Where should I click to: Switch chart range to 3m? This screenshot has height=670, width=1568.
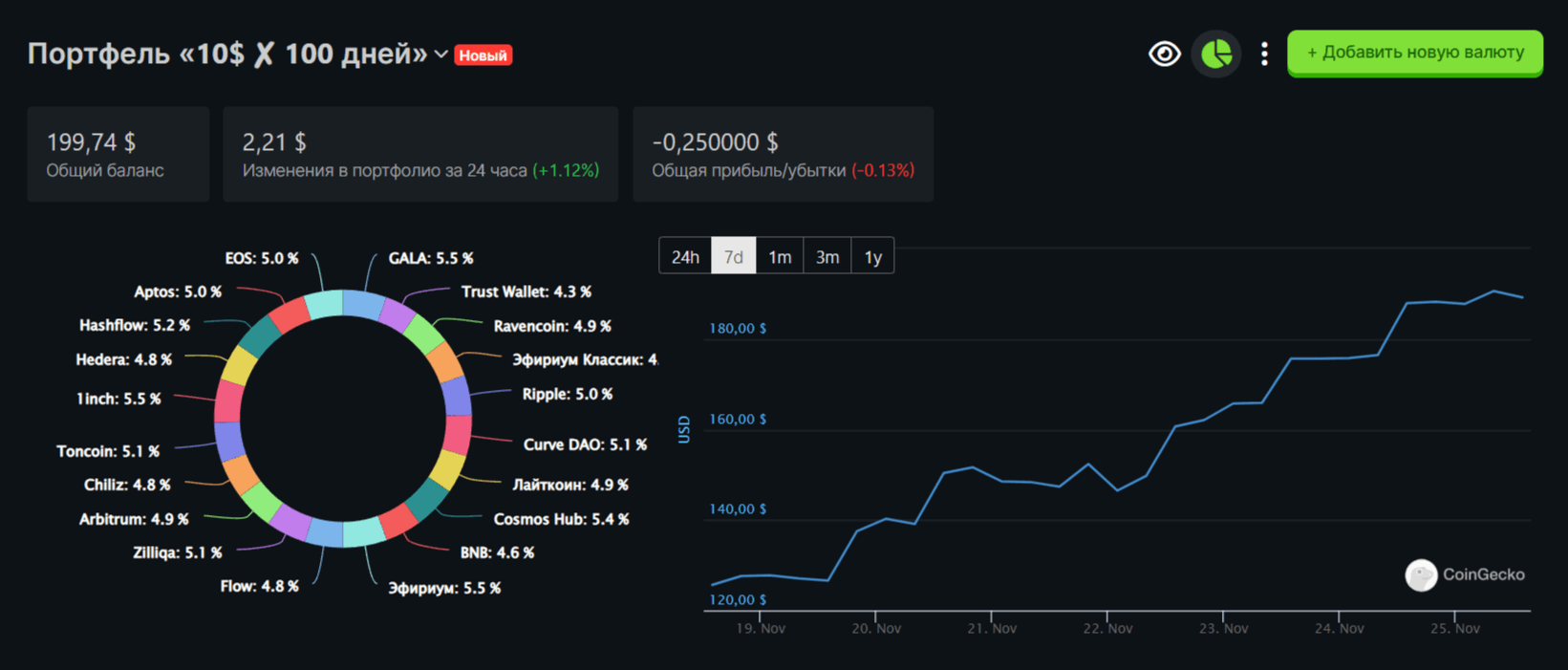point(827,256)
